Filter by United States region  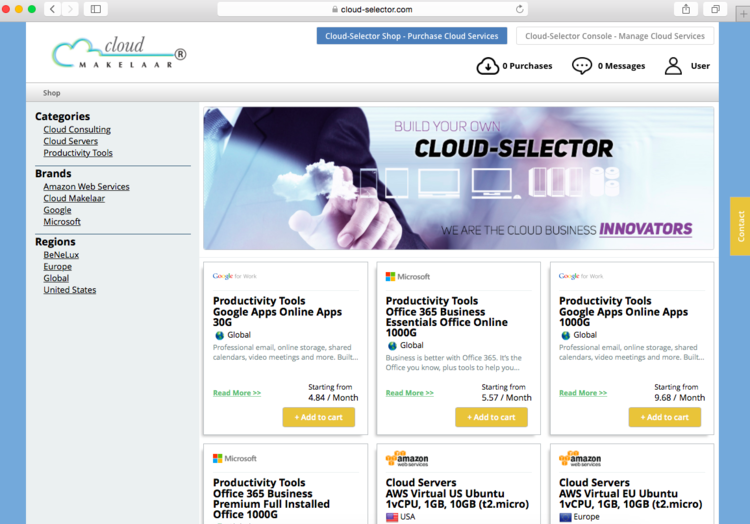tap(70, 290)
